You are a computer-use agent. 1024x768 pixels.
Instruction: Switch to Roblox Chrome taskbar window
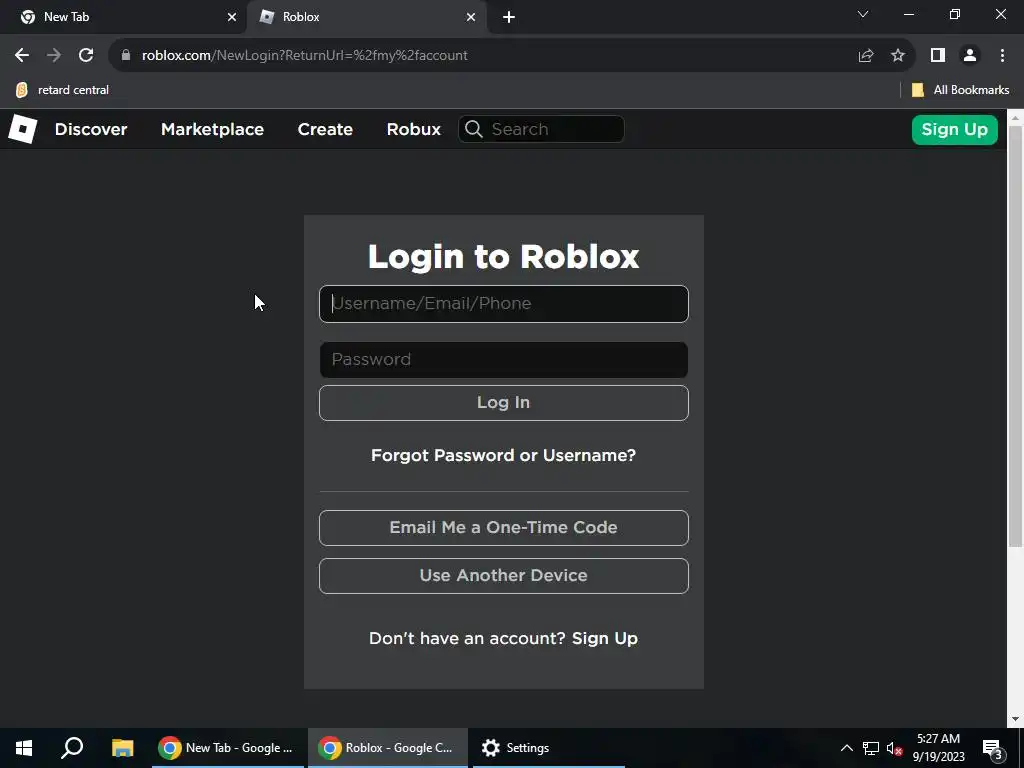387,748
